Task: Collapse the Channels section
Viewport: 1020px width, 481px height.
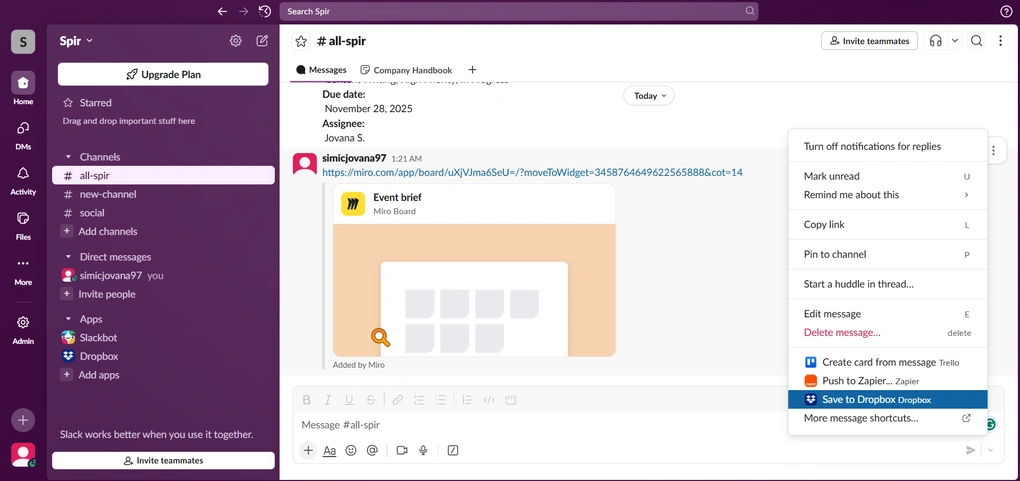Action: click(68, 157)
